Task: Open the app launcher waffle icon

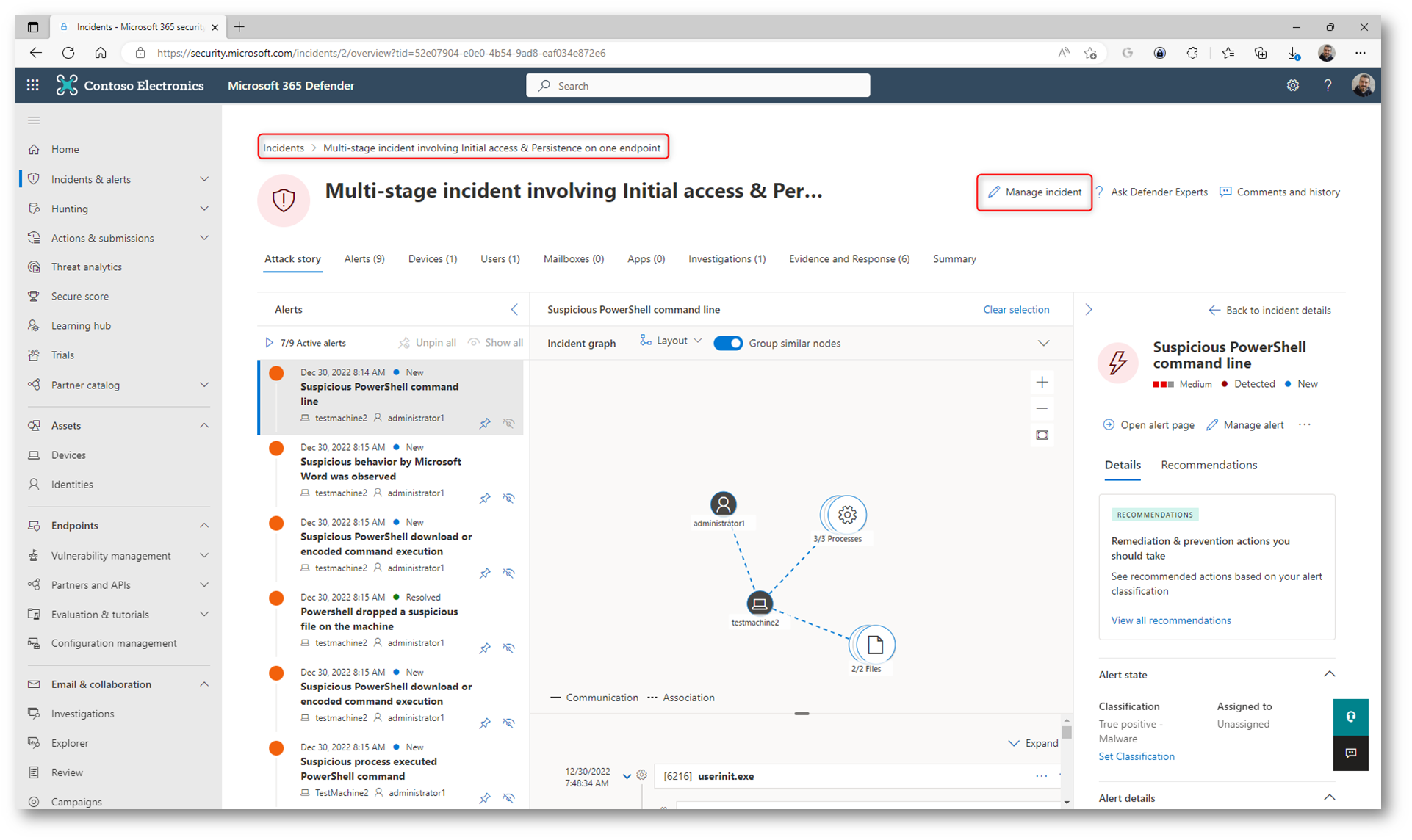Action: [x=32, y=85]
